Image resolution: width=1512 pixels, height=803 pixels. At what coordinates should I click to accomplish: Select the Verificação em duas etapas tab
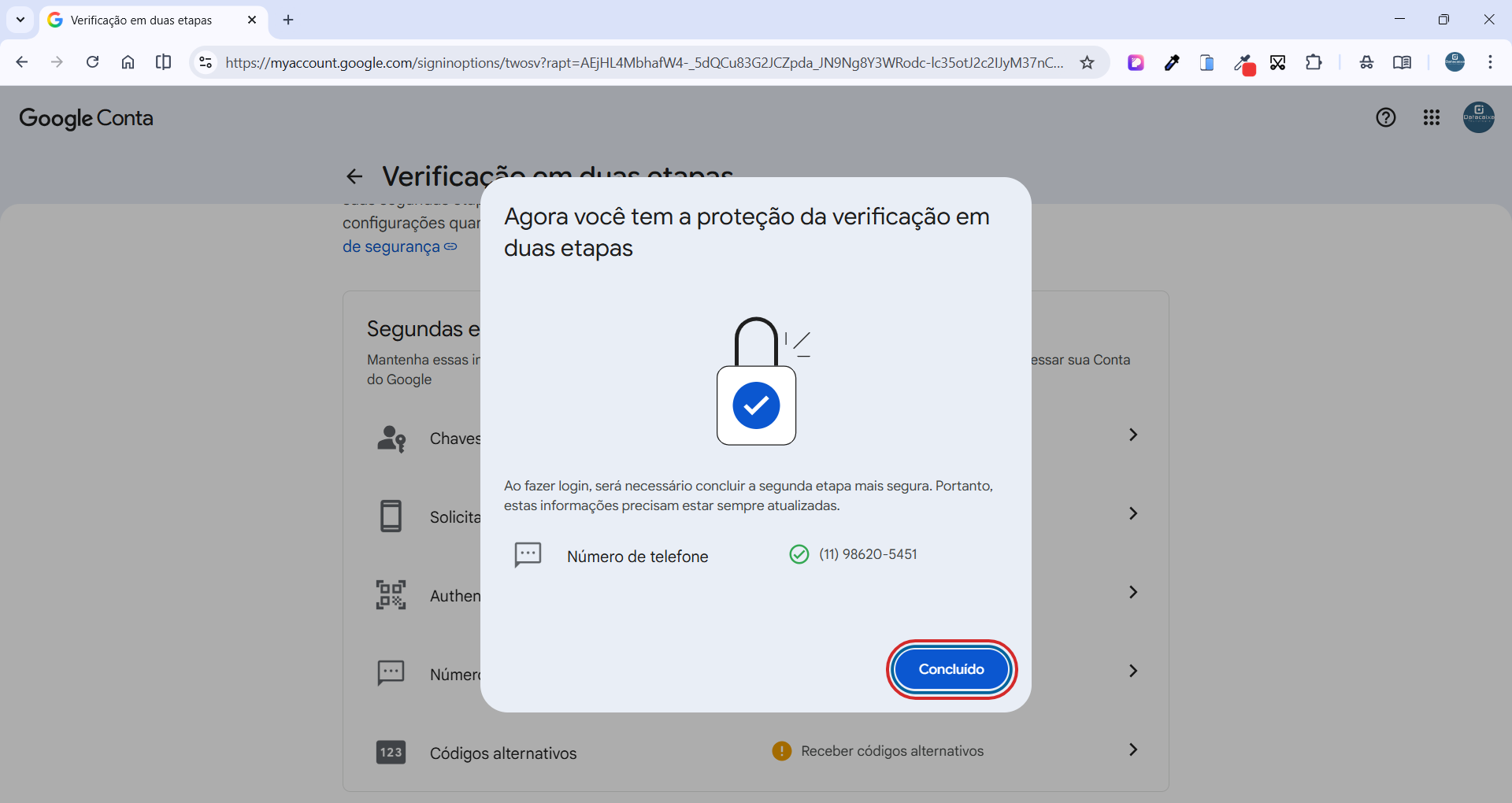[x=142, y=20]
